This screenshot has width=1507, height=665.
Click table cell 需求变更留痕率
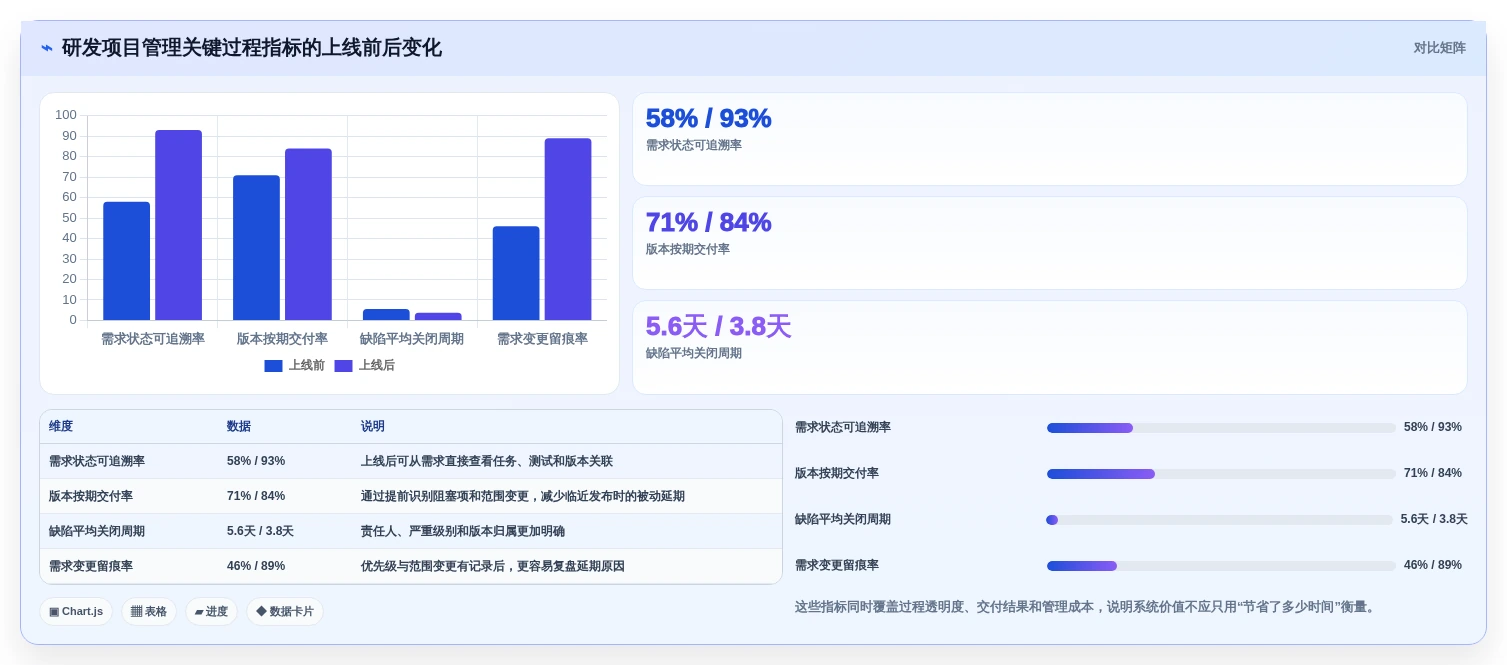[91, 566]
